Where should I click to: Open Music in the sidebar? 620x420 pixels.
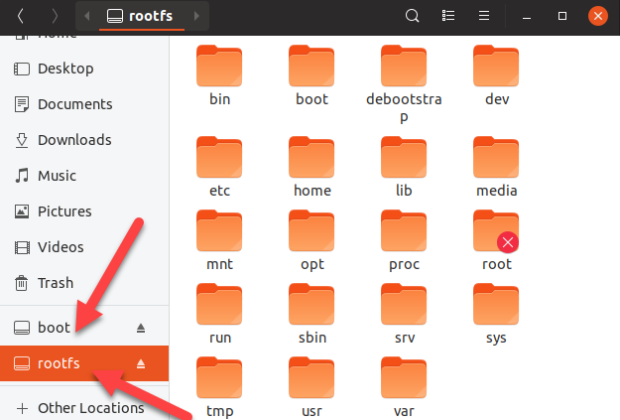[x=84, y=176]
